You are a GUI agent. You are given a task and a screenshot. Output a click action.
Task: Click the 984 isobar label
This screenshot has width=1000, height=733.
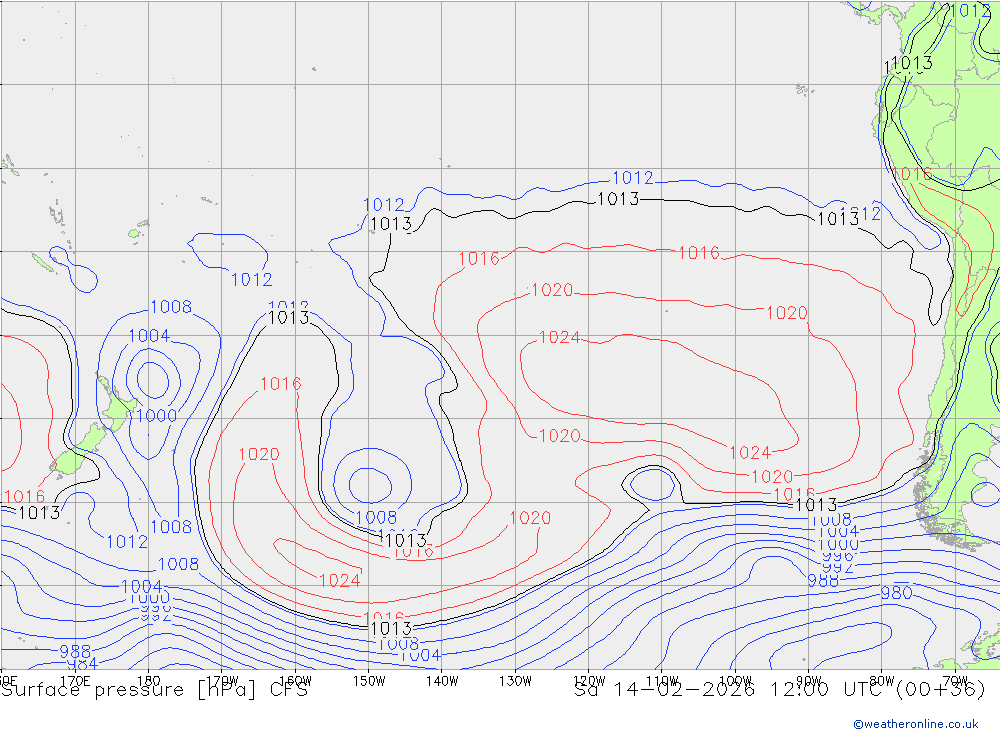tap(82, 665)
